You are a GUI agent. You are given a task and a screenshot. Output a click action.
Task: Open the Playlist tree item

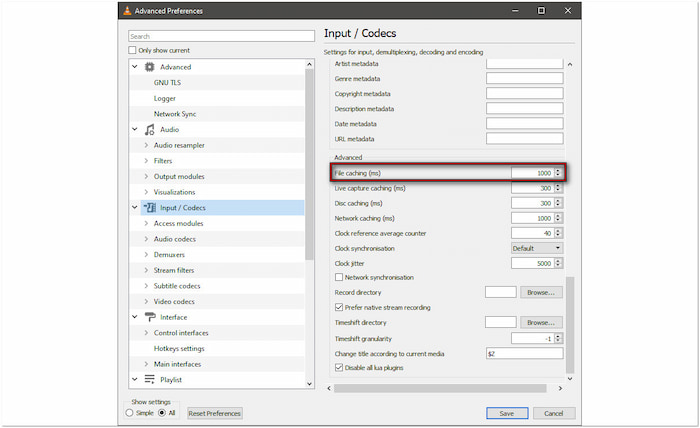coord(171,379)
